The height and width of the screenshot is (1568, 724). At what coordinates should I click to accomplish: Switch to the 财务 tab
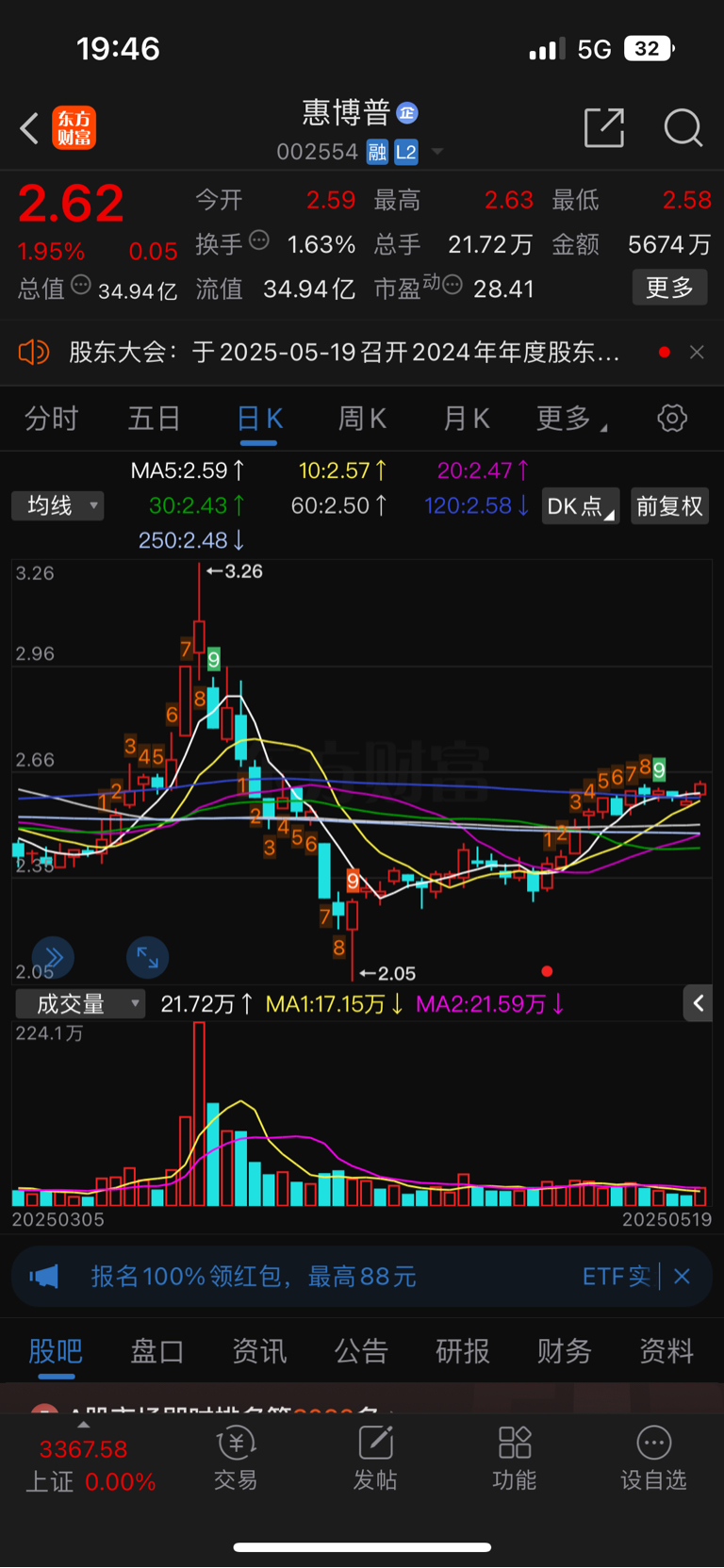coord(565,1352)
